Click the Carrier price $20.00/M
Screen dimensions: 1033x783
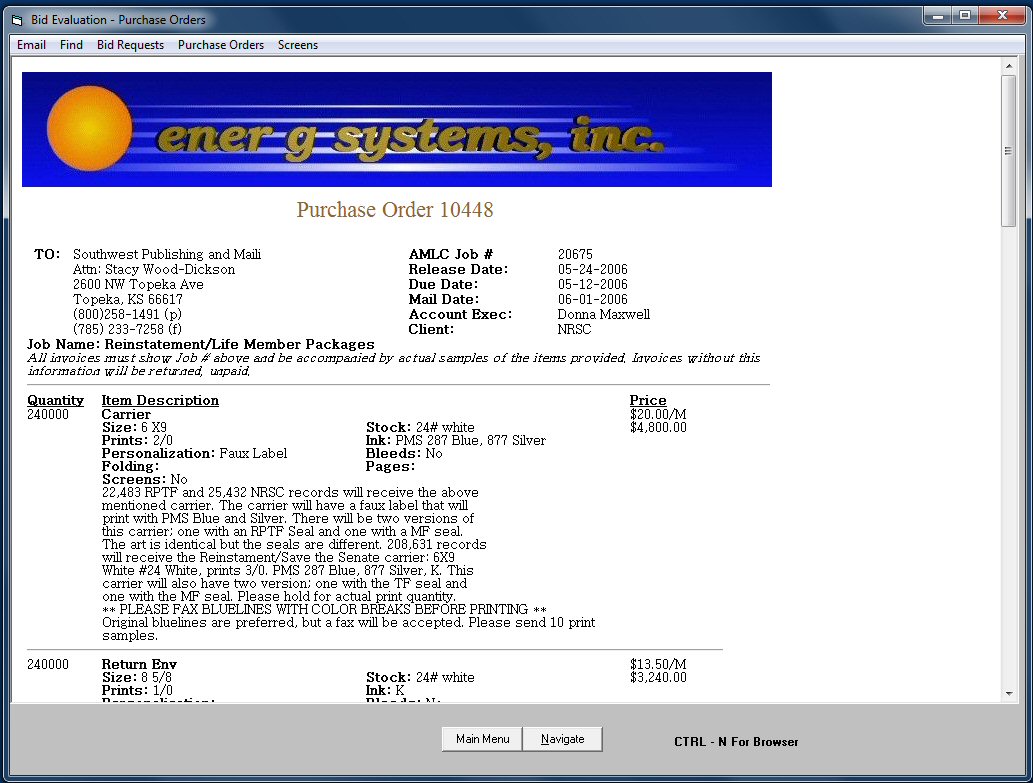pos(658,414)
